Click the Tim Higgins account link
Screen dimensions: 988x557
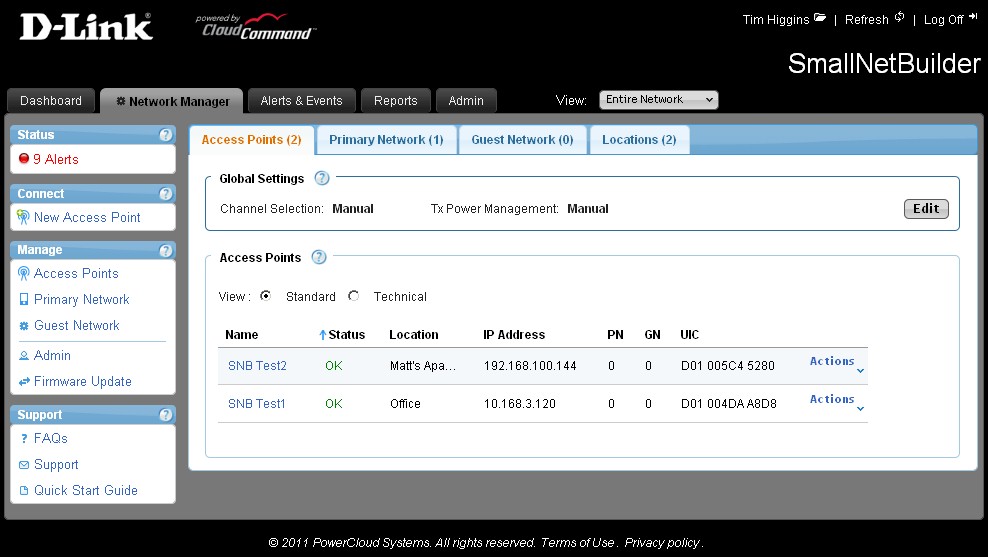(x=776, y=20)
